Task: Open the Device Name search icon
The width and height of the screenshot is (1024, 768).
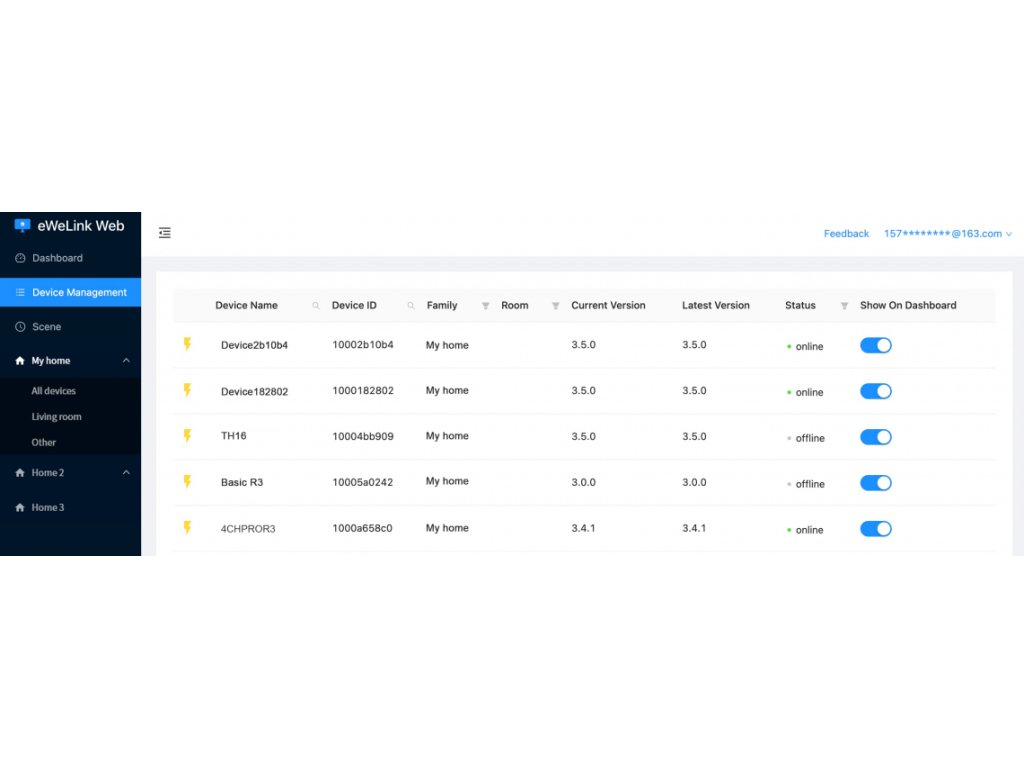Action: [316, 306]
